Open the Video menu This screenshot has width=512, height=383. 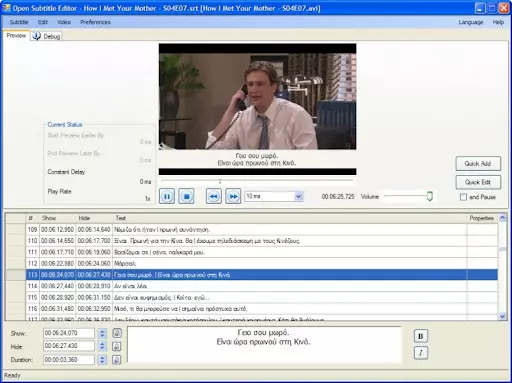[64, 22]
